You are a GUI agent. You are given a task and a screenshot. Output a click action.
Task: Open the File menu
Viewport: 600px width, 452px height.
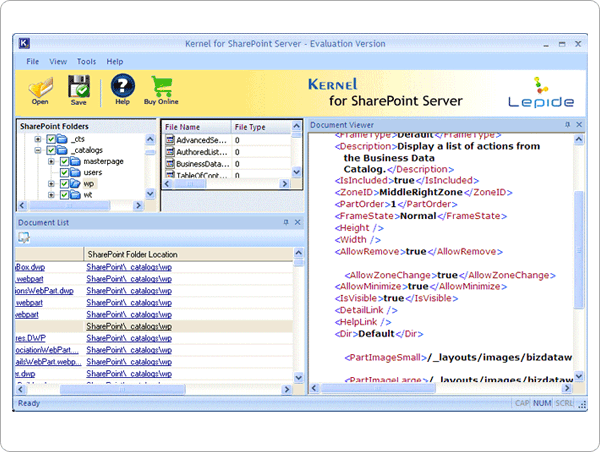(x=33, y=61)
